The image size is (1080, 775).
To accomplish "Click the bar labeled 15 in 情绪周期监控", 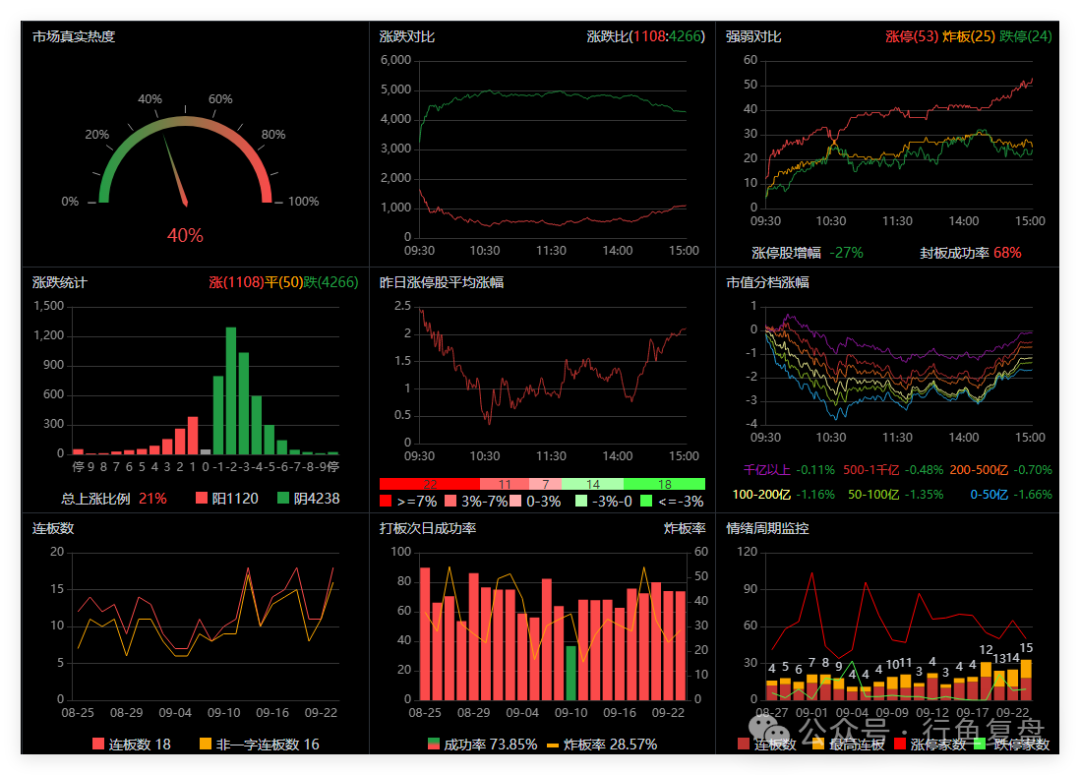I will click(x=1026, y=680).
